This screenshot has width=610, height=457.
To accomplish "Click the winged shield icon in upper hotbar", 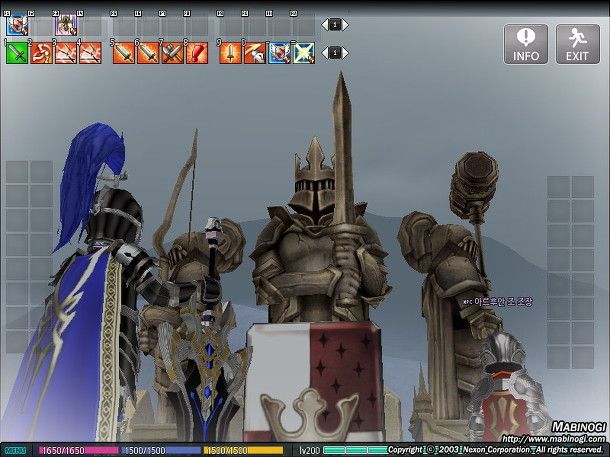I will (x=17, y=25).
